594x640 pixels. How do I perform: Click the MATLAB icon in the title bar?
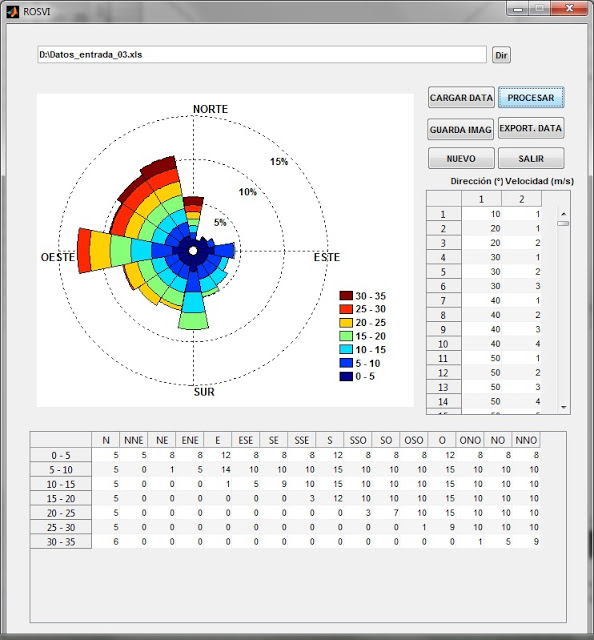[13, 11]
